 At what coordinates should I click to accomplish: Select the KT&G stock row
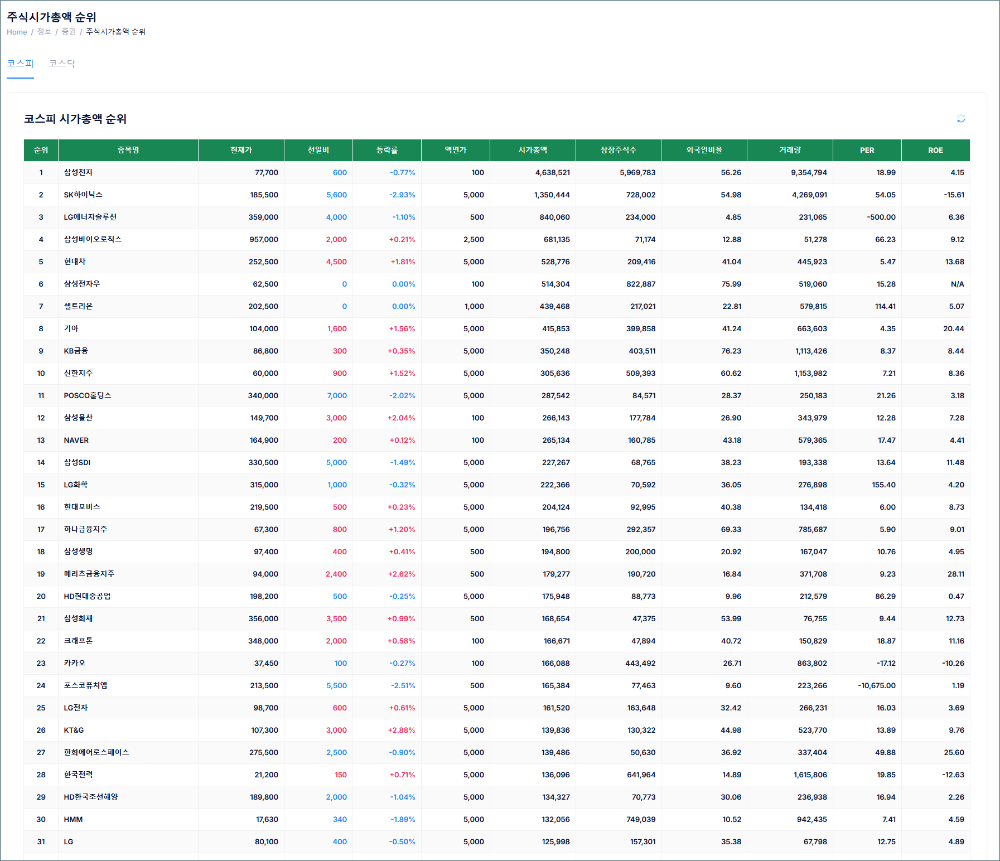coord(76,730)
